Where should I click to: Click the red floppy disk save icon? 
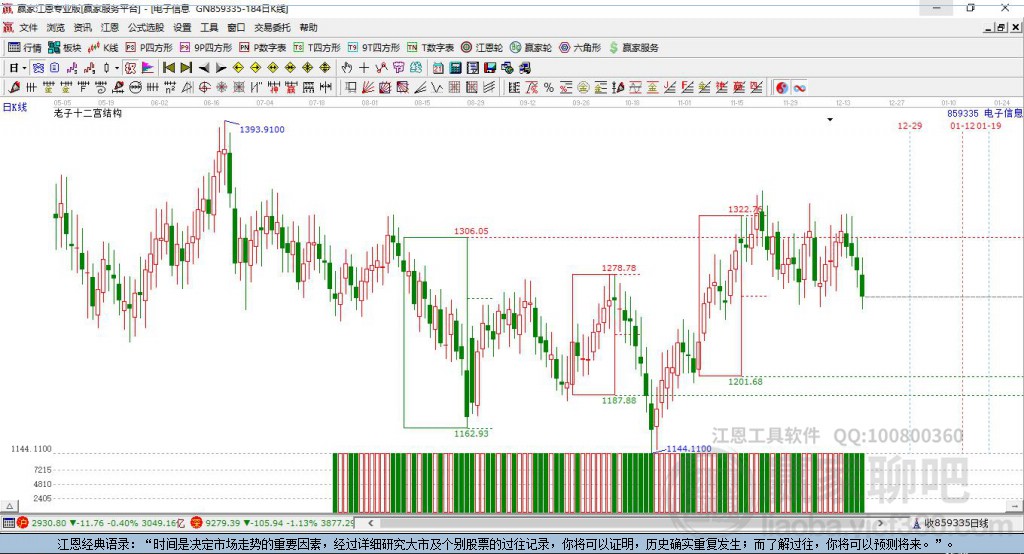[490, 68]
